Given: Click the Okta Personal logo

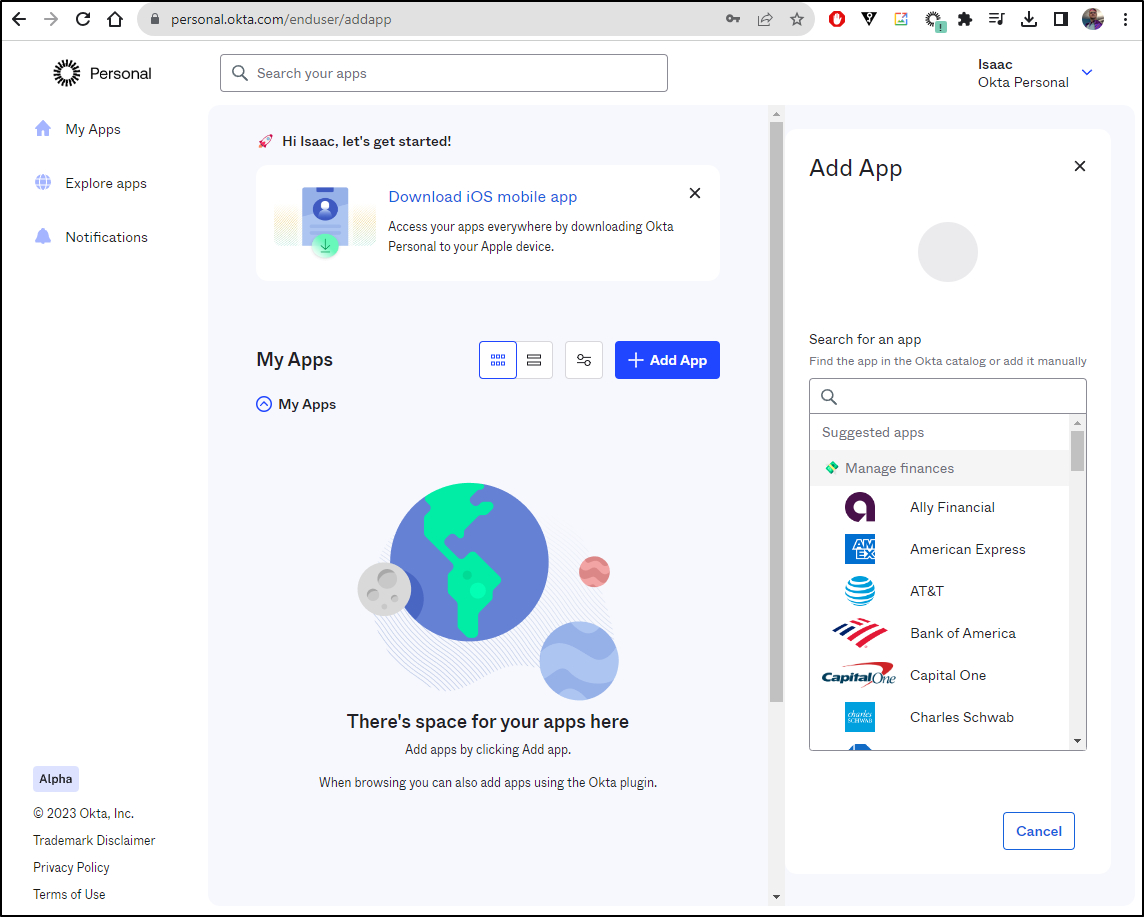Looking at the screenshot, I should [102, 73].
